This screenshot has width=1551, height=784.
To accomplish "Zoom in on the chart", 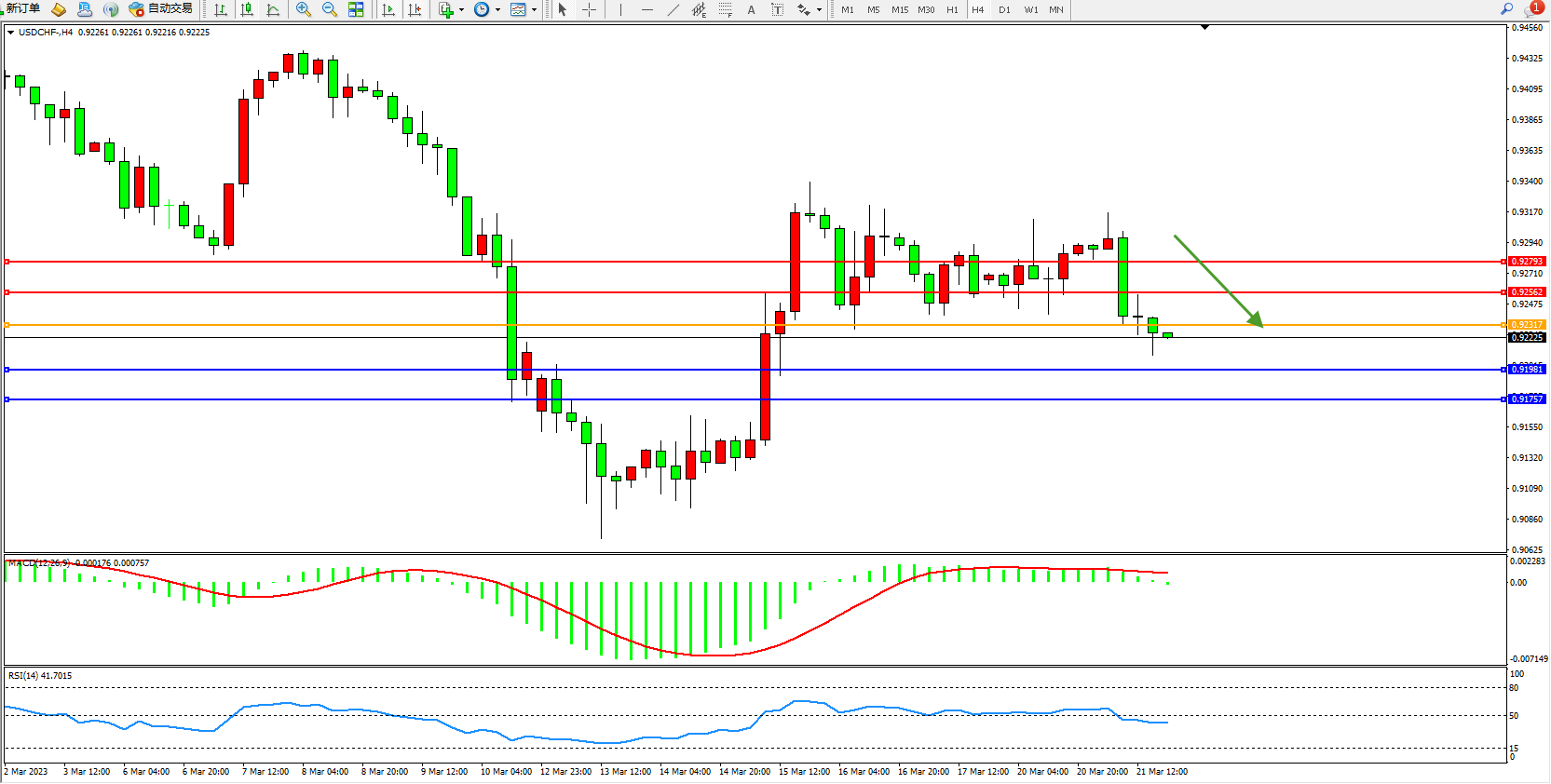I will pyautogui.click(x=303, y=9).
